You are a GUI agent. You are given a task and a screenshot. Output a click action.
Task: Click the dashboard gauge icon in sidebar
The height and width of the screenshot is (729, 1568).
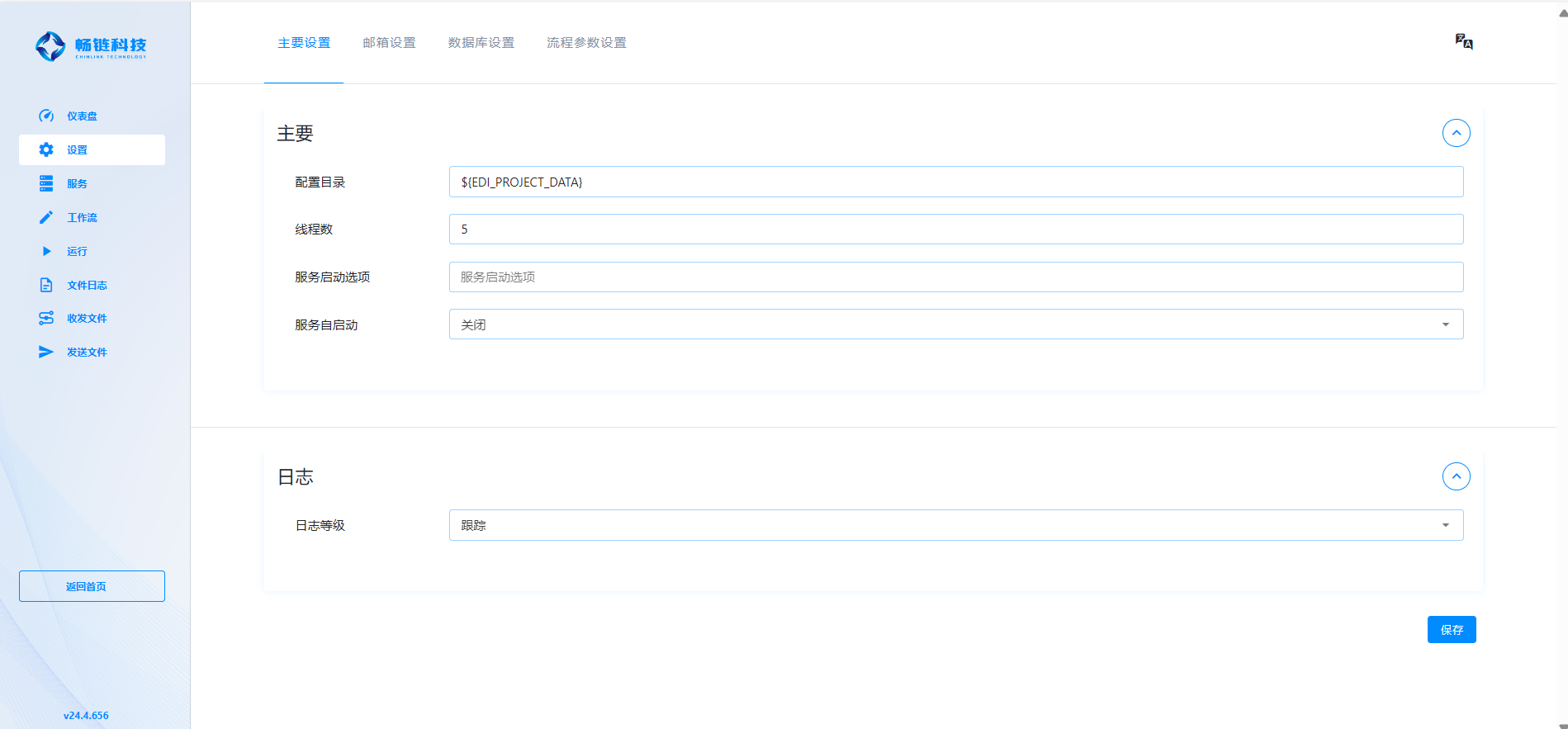coord(46,116)
